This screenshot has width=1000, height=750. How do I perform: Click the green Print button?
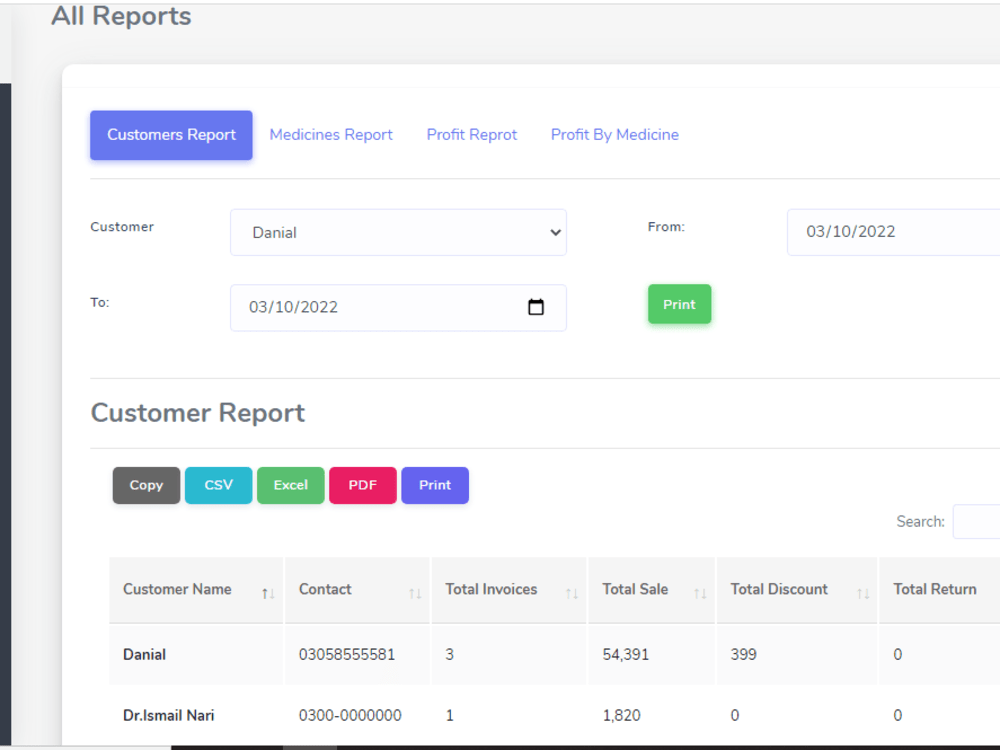(x=679, y=304)
